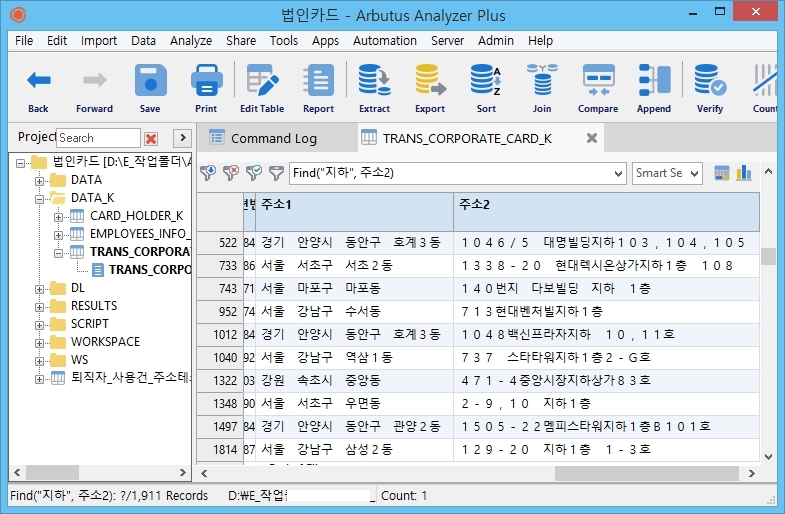785x514 pixels.
Task: Click the Compare toolbar icon
Action: [598, 80]
